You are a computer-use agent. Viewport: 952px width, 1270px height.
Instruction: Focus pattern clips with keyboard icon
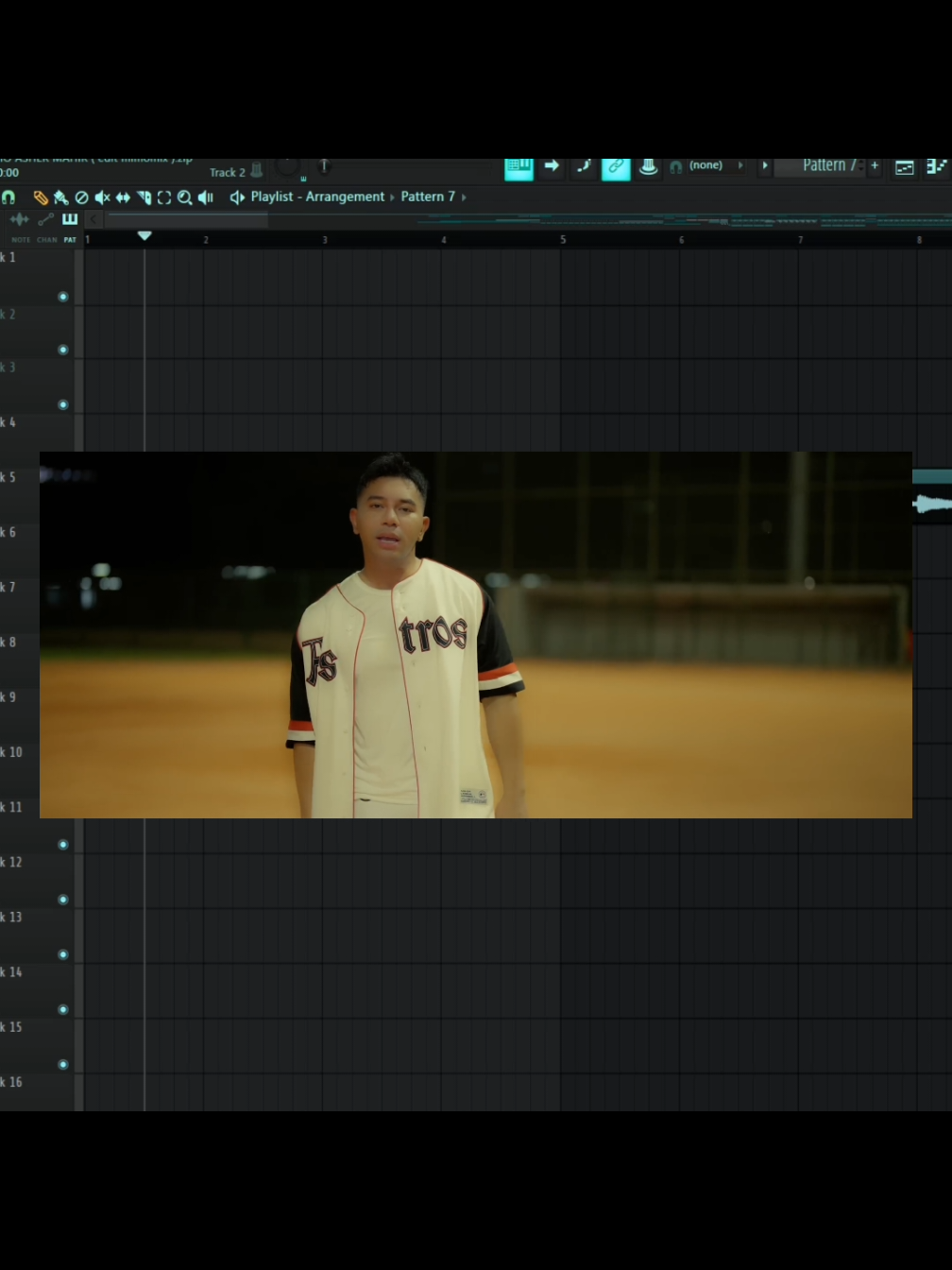click(70, 219)
